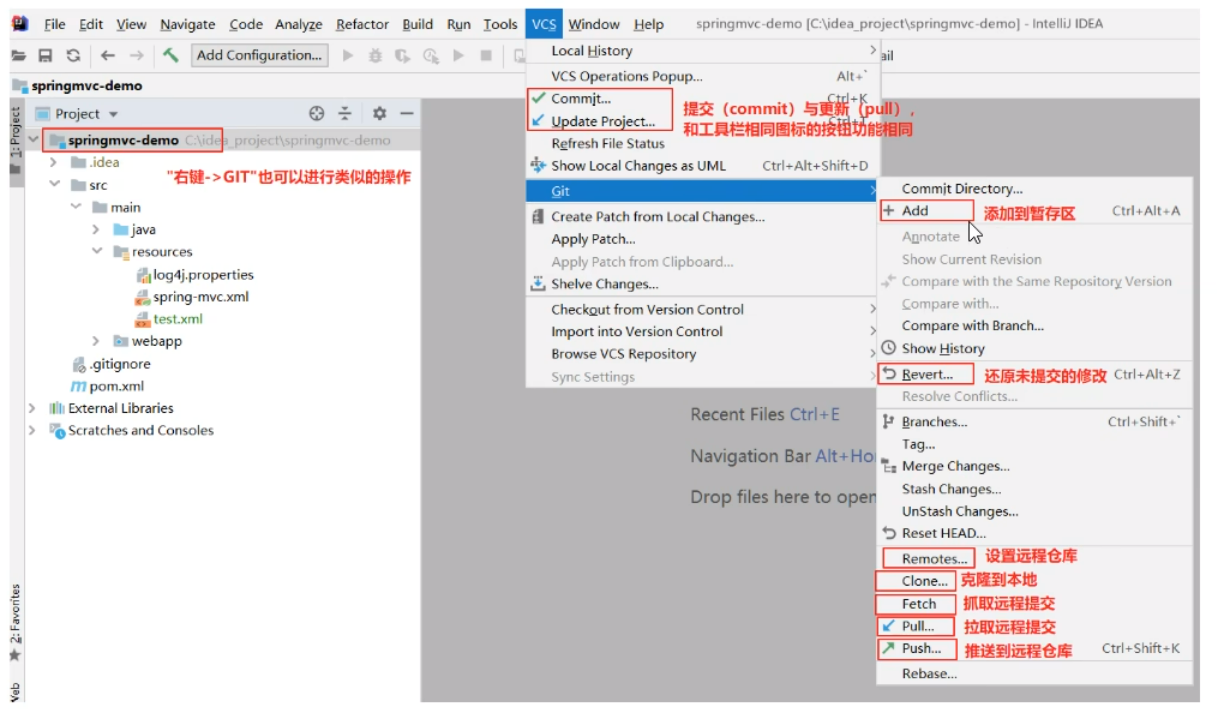Open the Navigate menu

[187, 24]
